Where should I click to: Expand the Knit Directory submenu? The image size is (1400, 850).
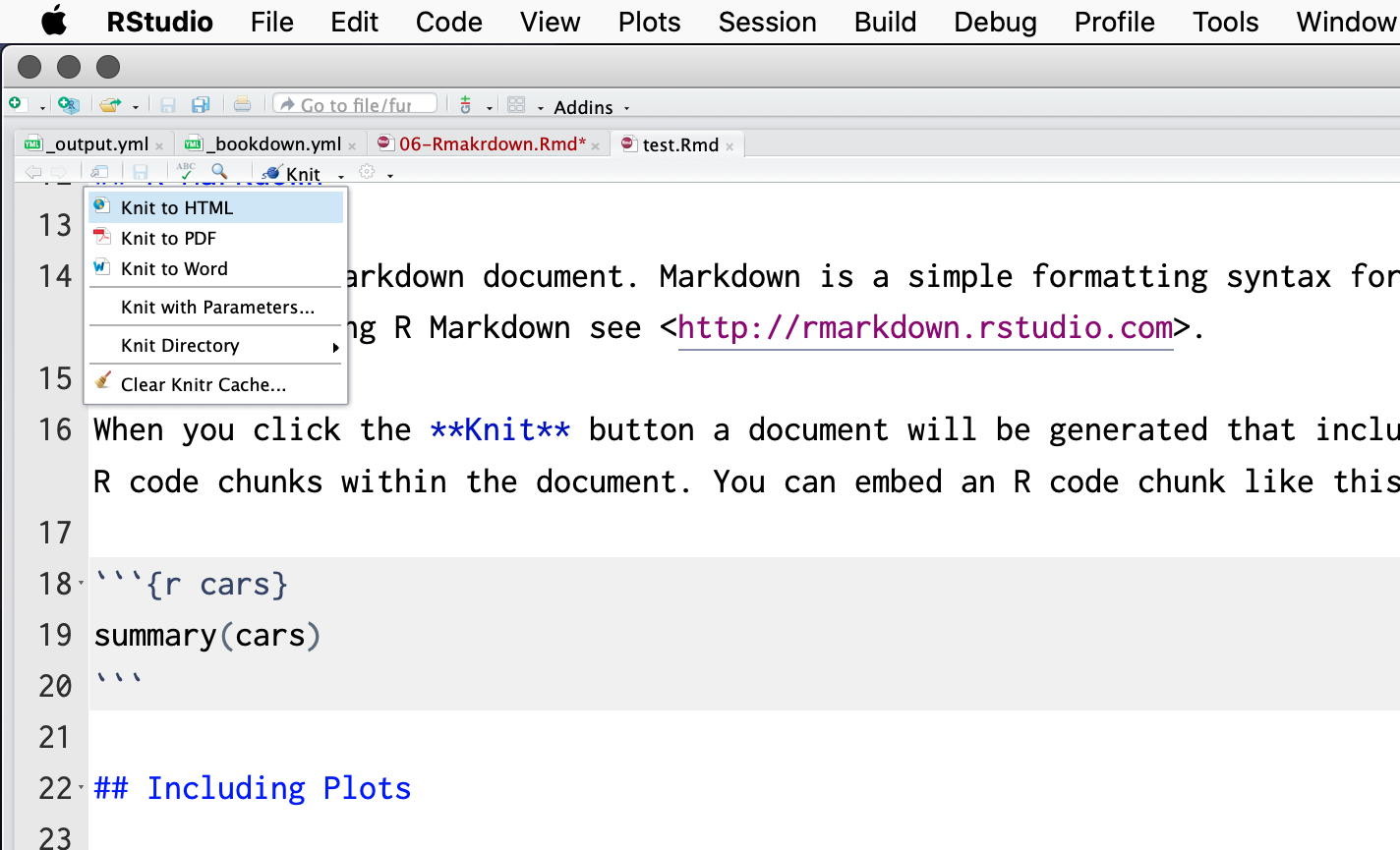(216, 345)
